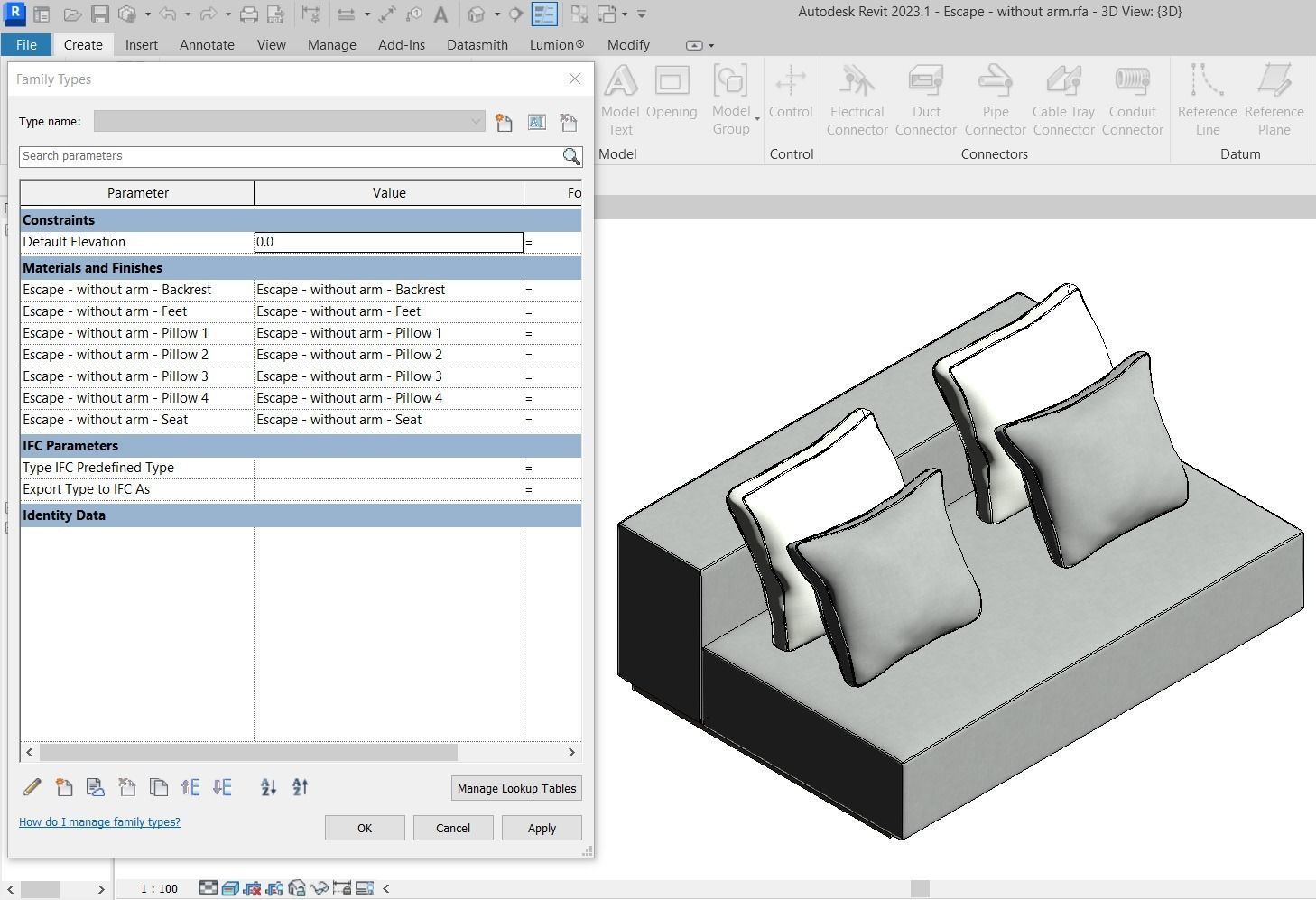Click the Duct Connector tool in ribbon
The image size is (1316, 900).
[x=926, y=99]
